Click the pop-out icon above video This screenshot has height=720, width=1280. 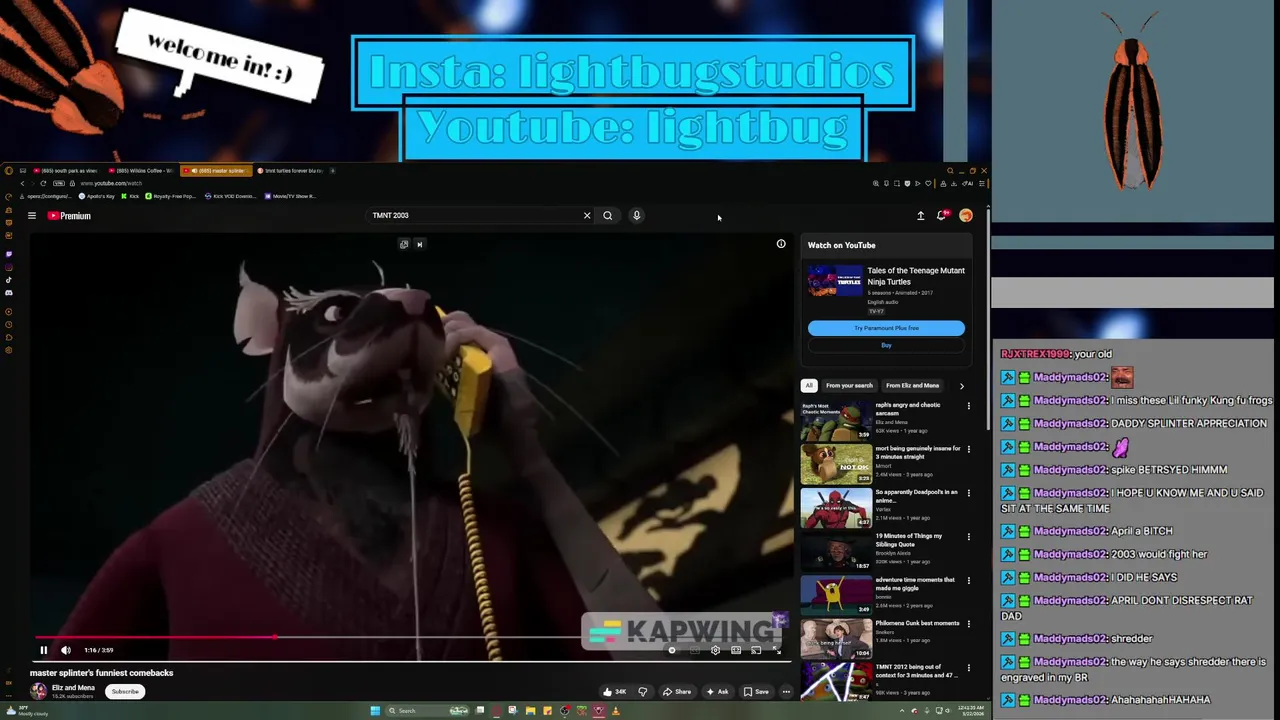coord(404,244)
